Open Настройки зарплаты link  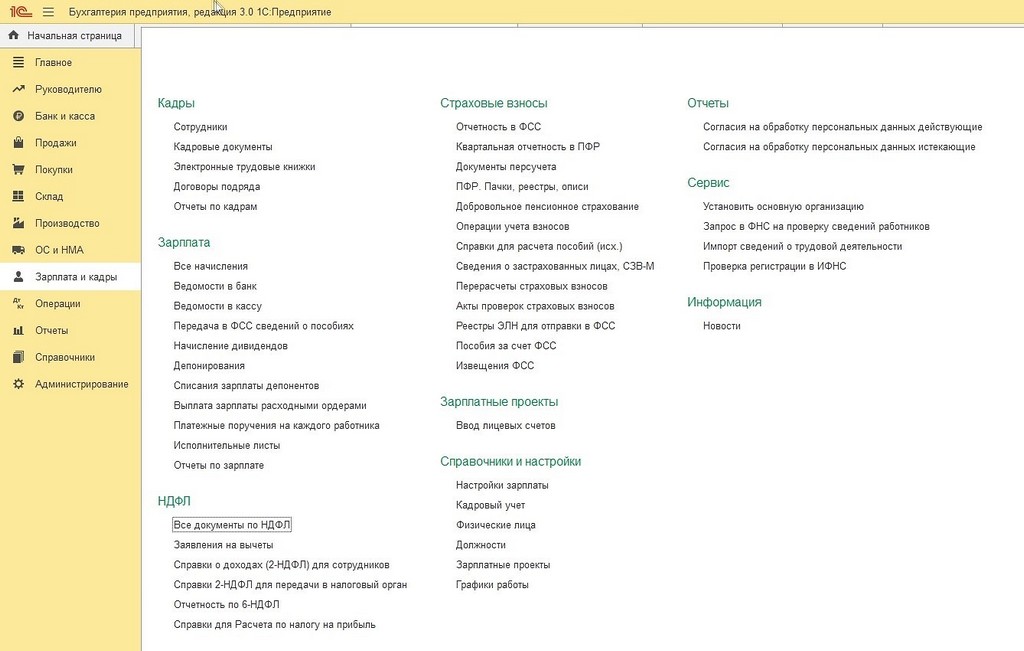(x=502, y=485)
